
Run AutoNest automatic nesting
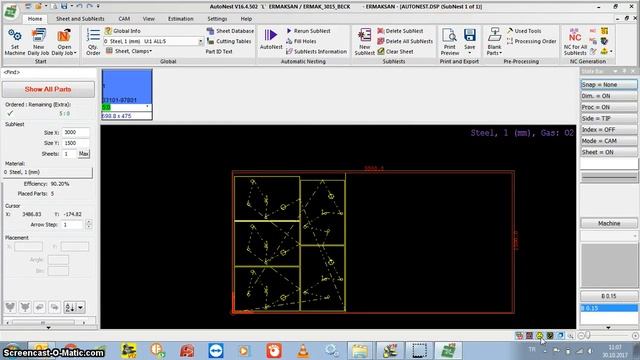(271, 40)
